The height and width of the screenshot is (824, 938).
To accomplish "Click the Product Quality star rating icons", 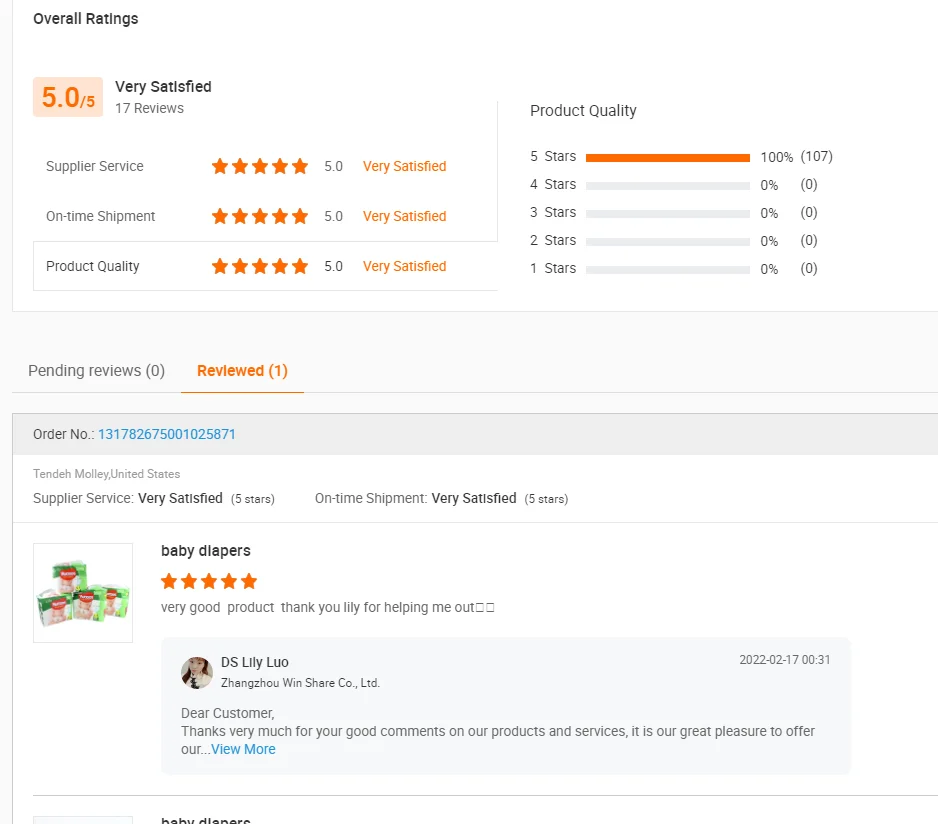I will (x=259, y=266).
